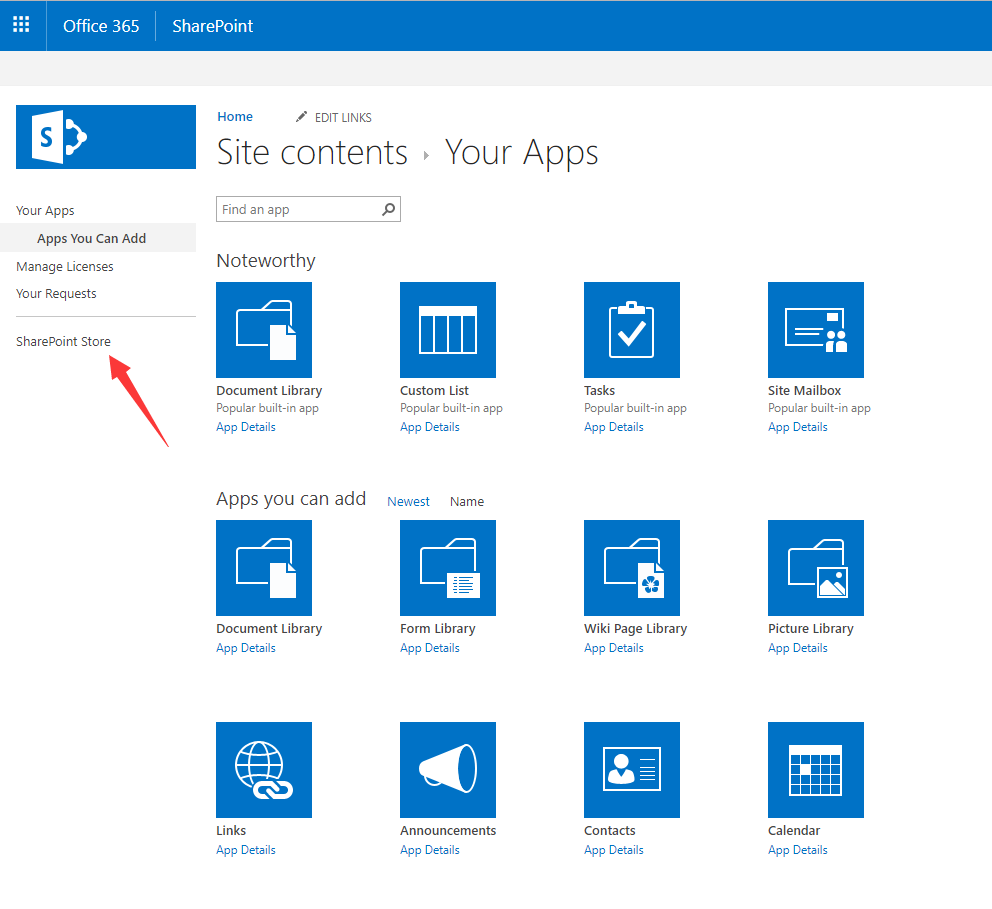The width and height of the screenshot is (992, 909).
Task: Click the Office 365 header link
Action: click(101, 26)
